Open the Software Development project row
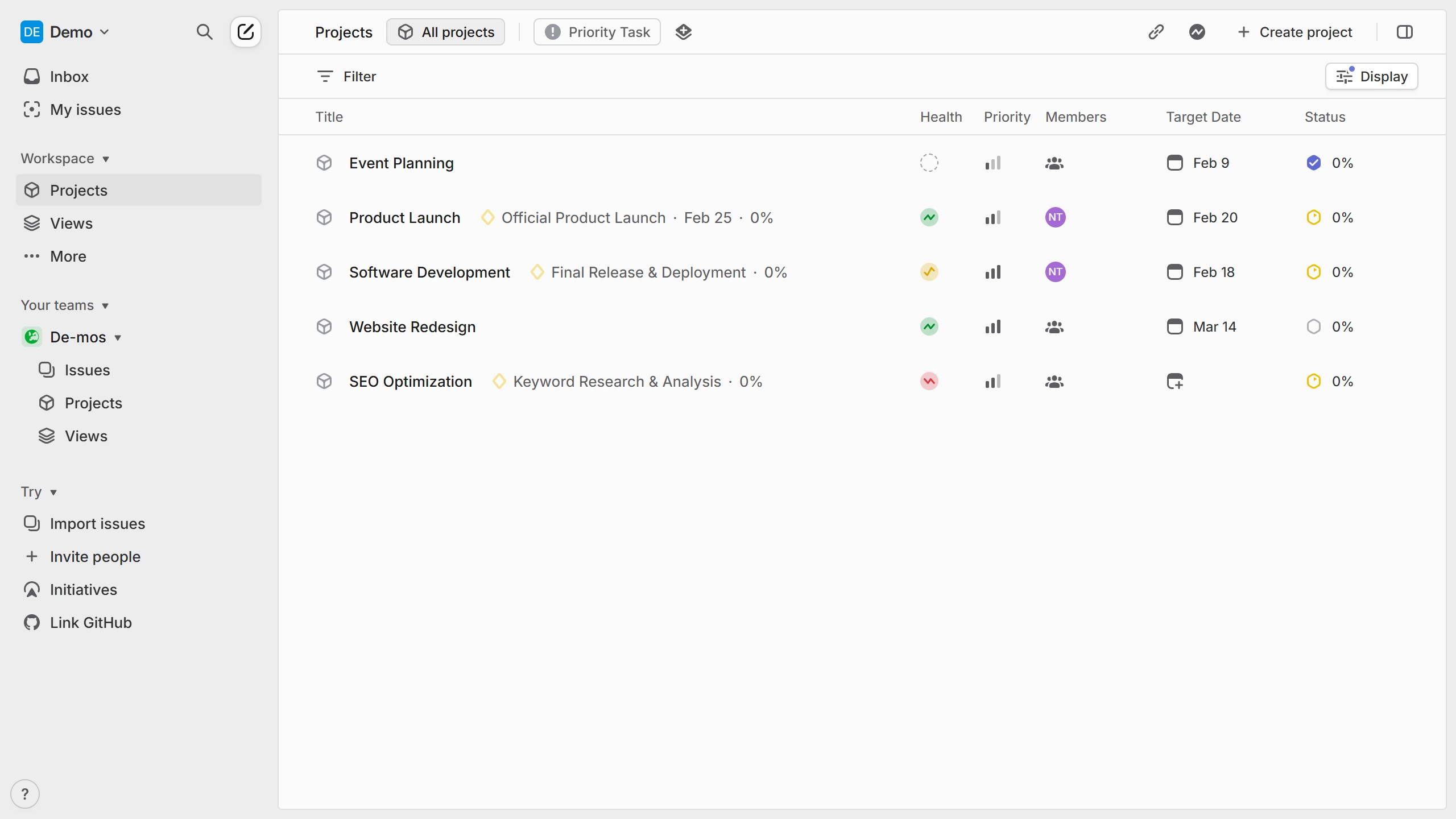This screenshot has height=819, width=1456. (862, 272)
